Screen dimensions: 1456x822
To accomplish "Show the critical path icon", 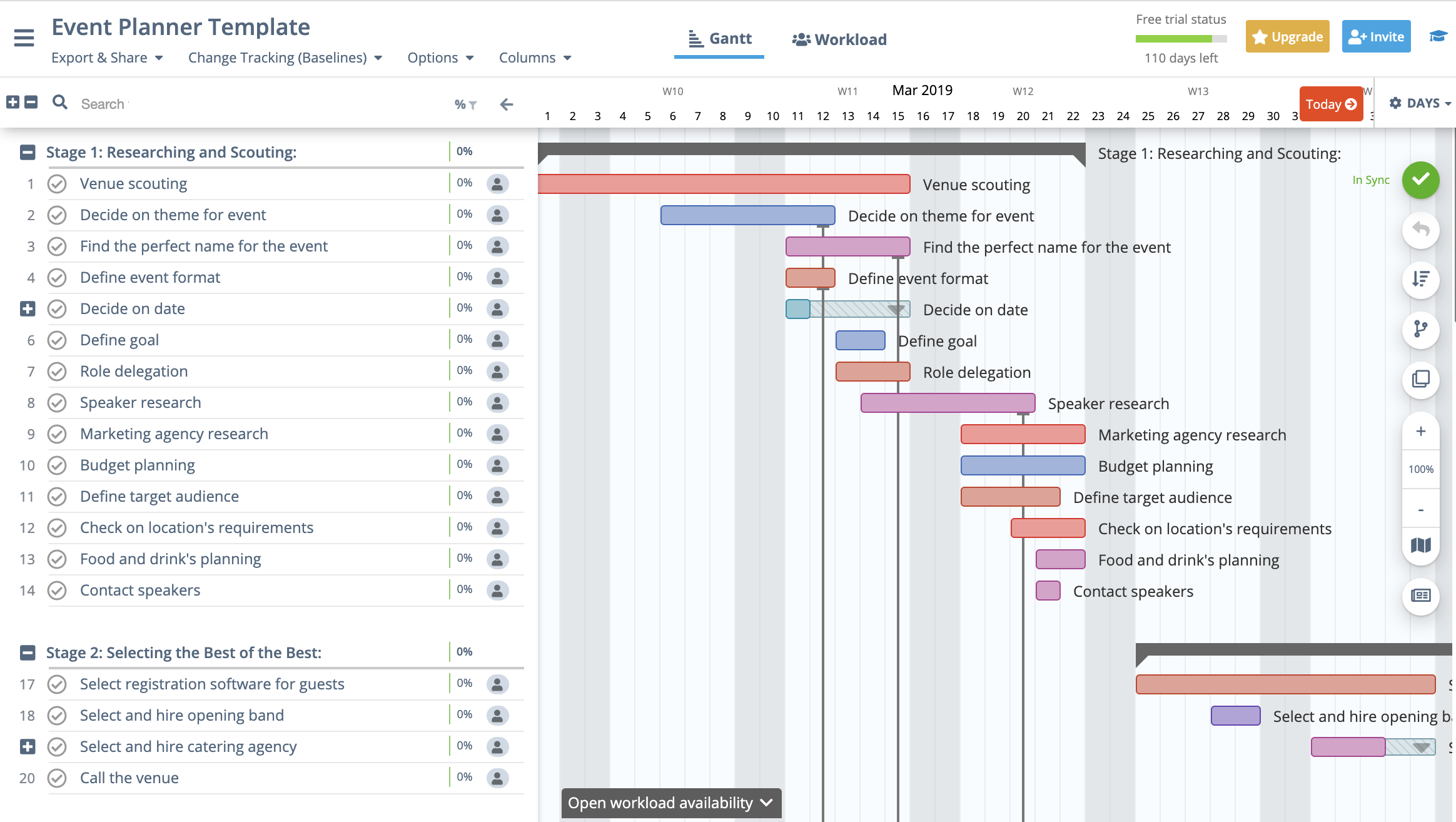I will [x=1420, y=330].
